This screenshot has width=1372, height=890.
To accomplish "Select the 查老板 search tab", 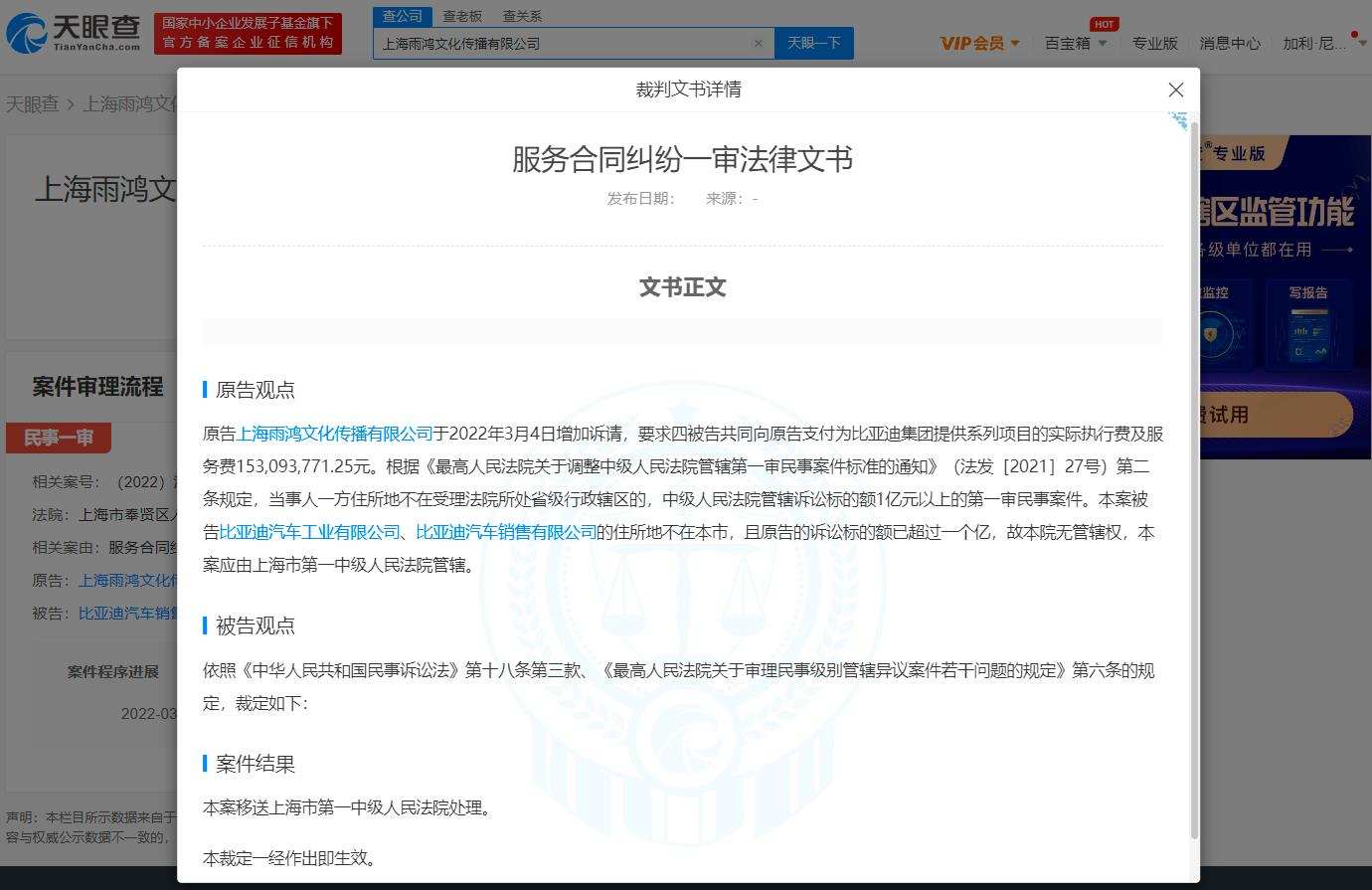I will pyautogui.click(x=462, y=16).
